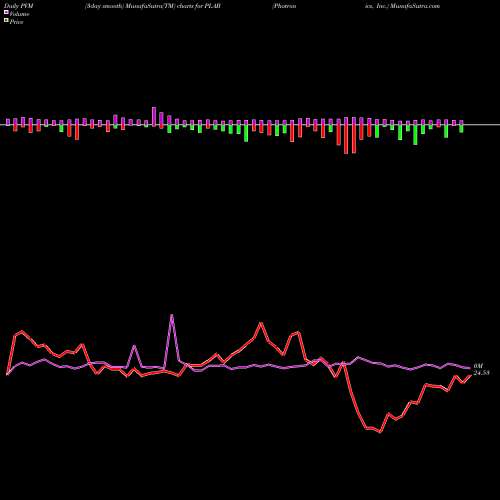This screenshot has width=500, height=500.
Task: Select the 'Price' legend label
Action: click(x=16, y=22)
